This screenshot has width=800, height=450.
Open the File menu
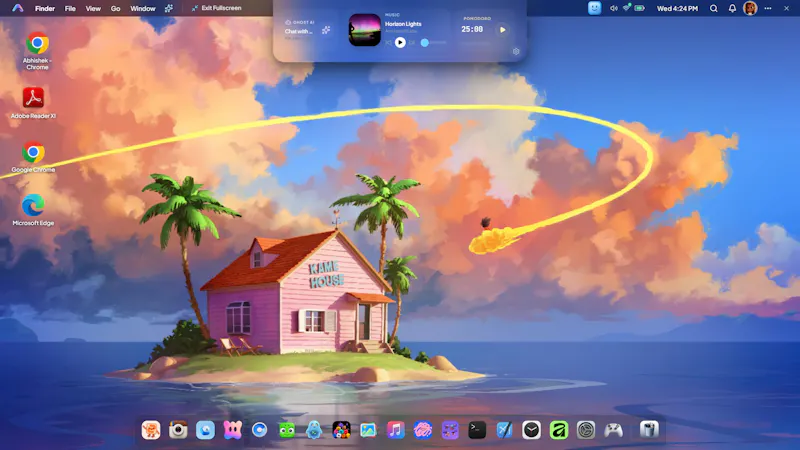tap(70, 8)
